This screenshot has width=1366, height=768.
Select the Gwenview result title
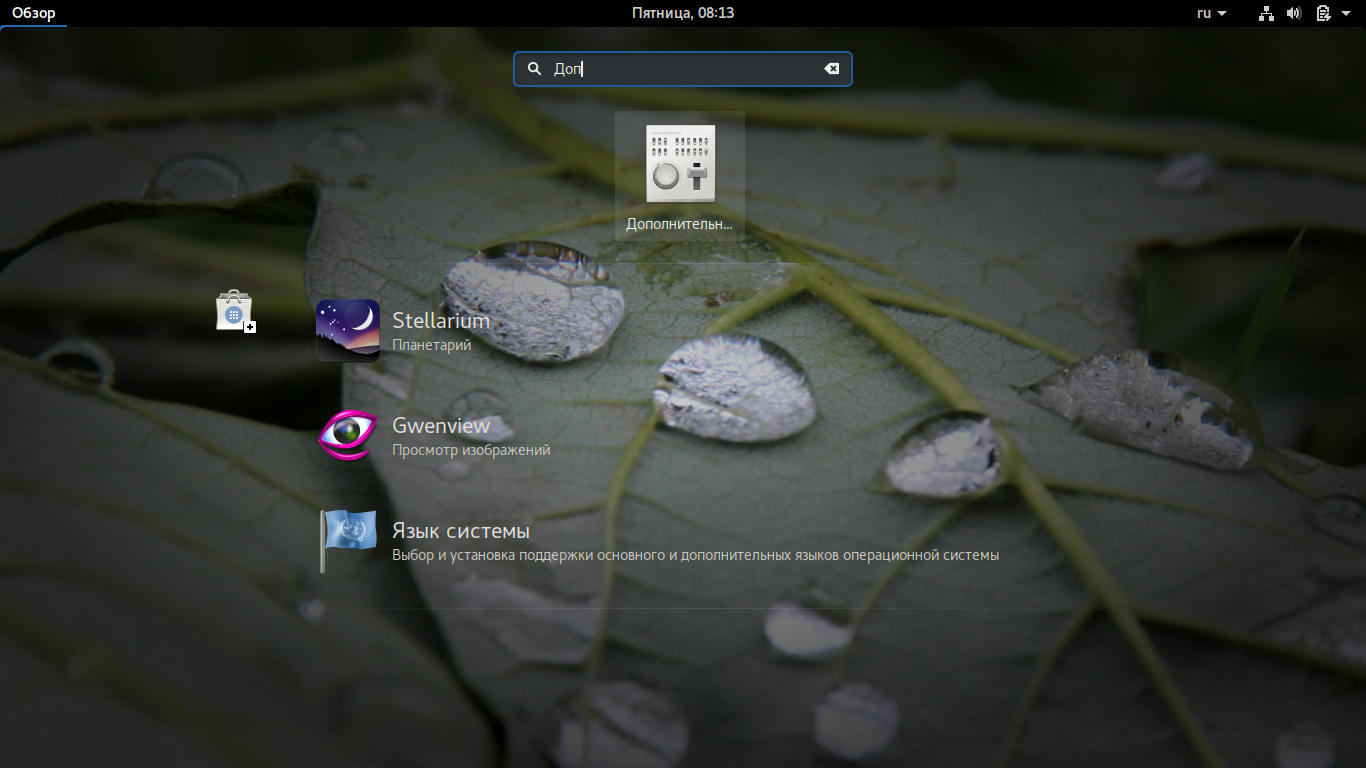pos(441,426)
